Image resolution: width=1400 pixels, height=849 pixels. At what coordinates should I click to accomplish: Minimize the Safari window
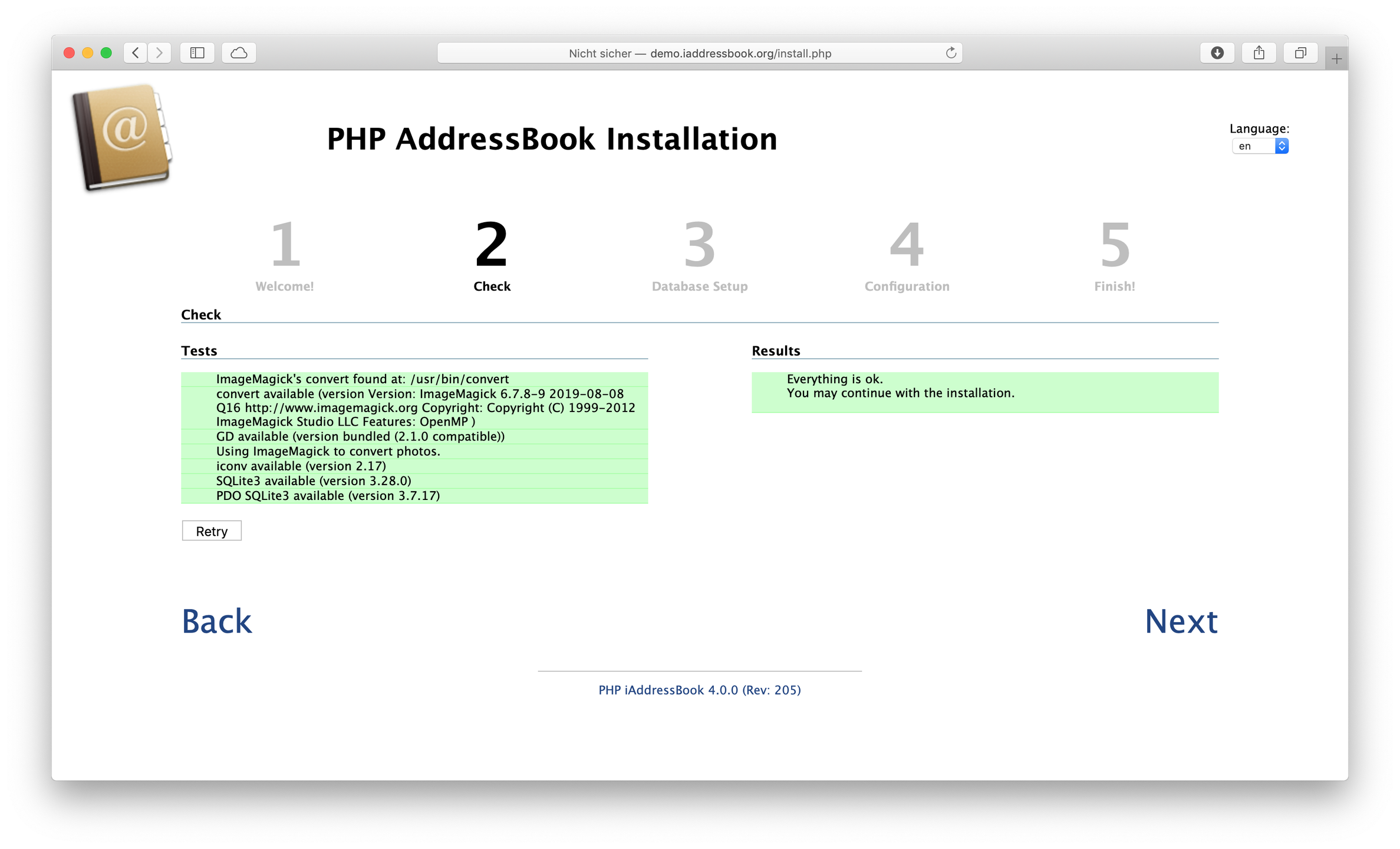coord(88,53)
